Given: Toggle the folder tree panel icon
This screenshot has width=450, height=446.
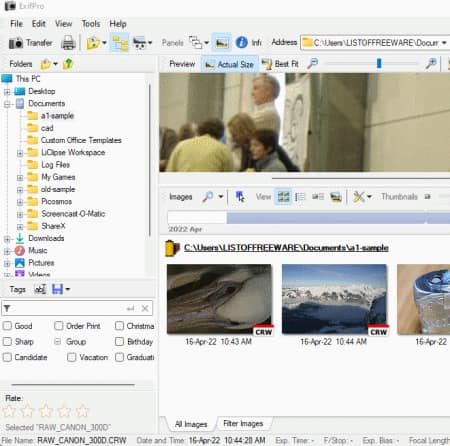Looking at the screenshot, I should point(120,43).
